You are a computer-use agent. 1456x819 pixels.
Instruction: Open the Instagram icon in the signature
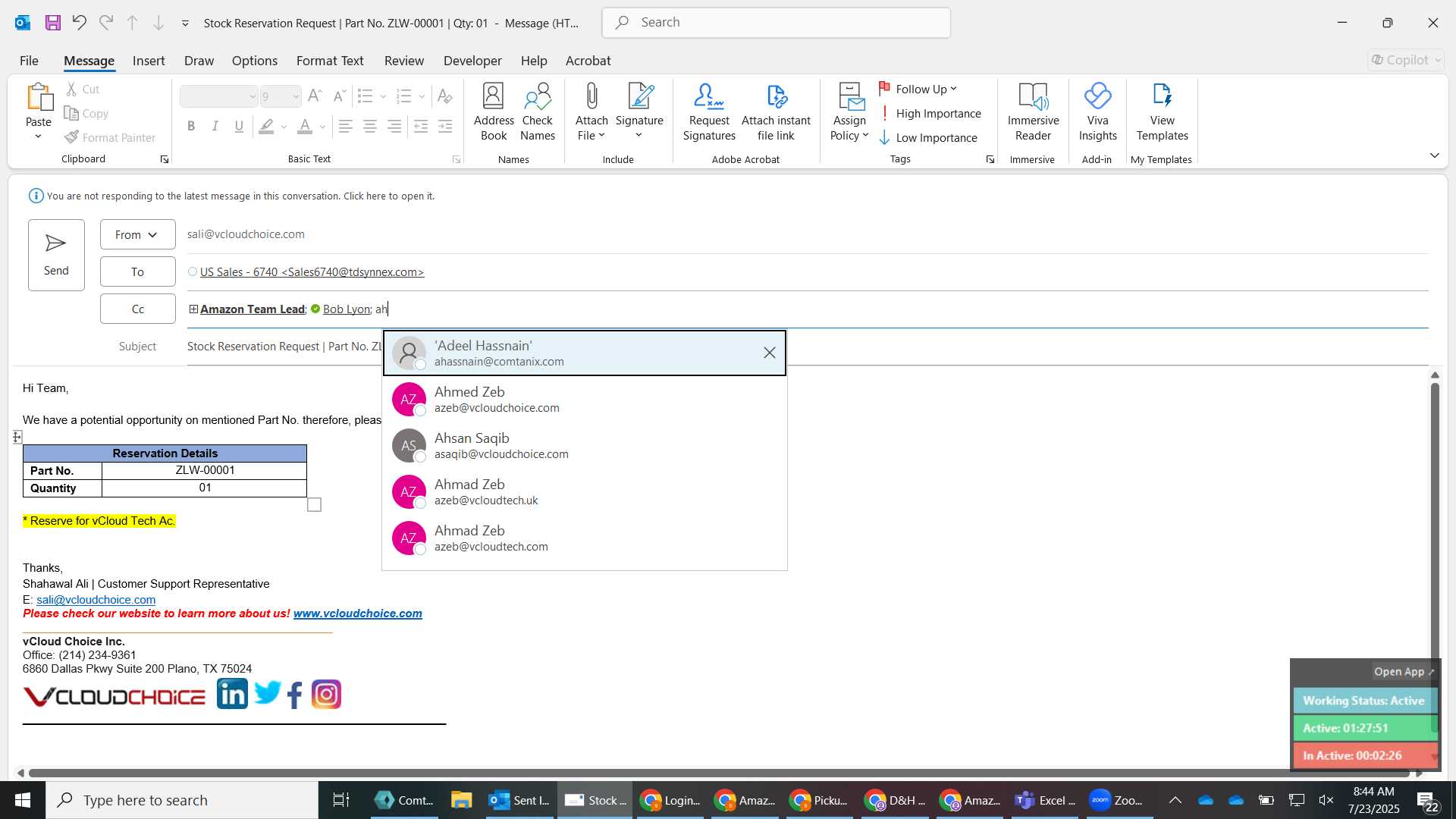tap(327, 694)
